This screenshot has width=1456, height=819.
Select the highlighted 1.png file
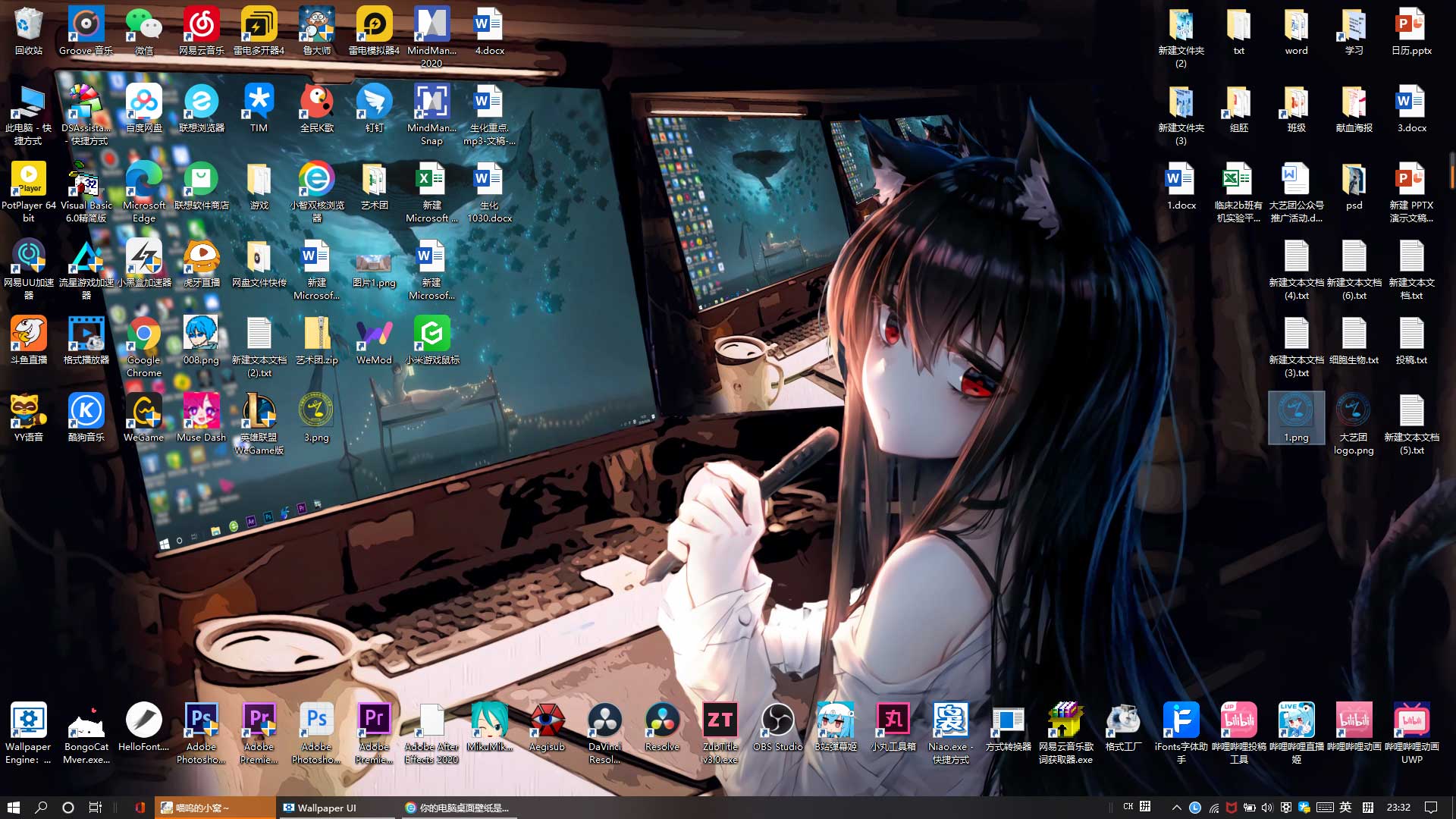coord(1296,419)
